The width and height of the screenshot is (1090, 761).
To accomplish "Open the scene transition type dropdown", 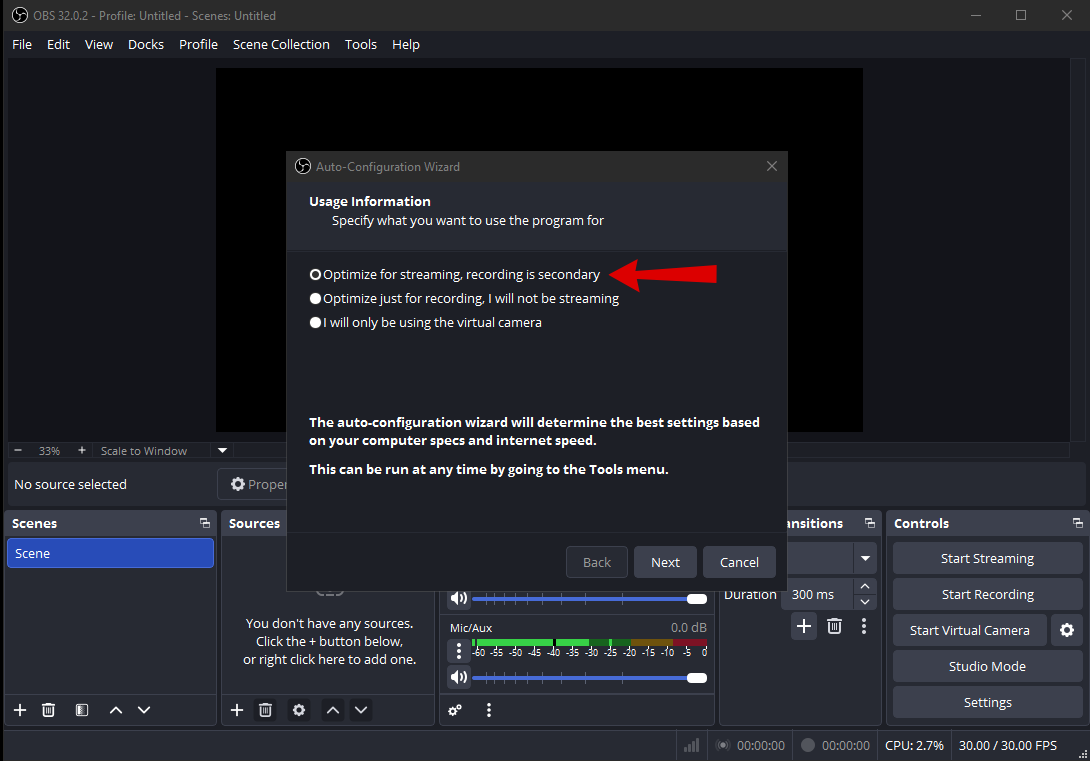I will (x=865, y=558).
